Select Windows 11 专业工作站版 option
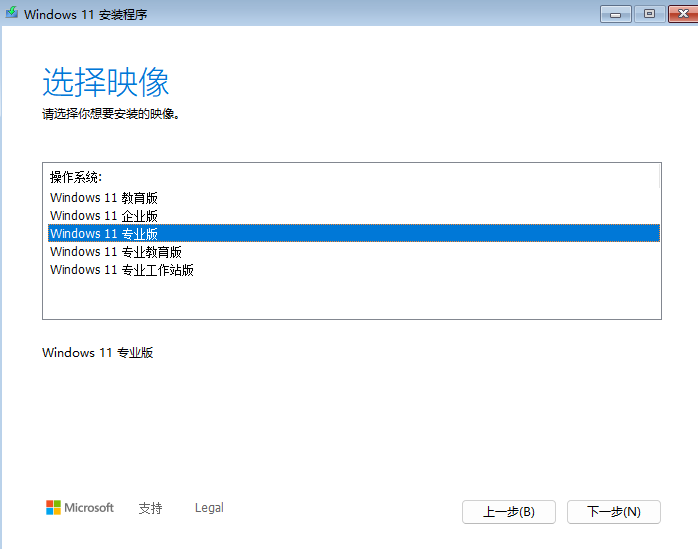698x549 pixels. pos(122,270)
